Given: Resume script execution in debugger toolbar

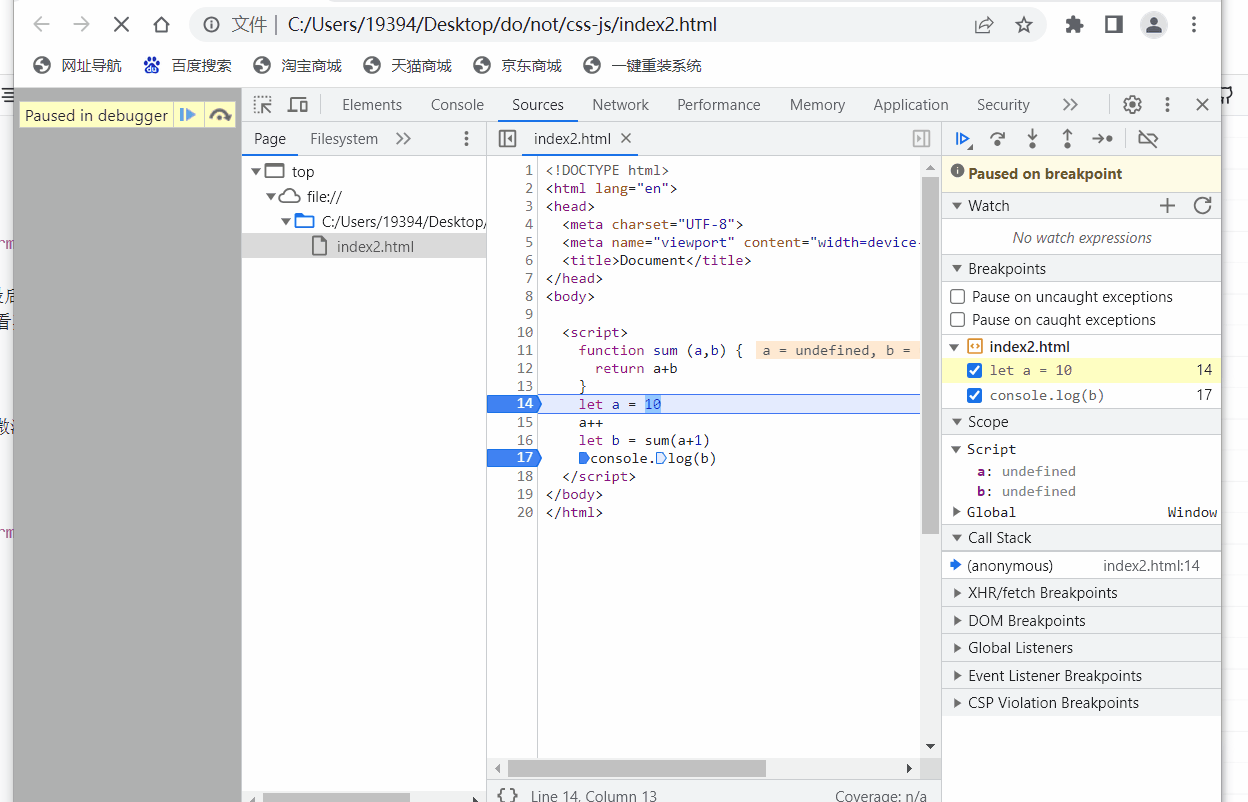Looking at the screenshot, I should click(963, 139).
